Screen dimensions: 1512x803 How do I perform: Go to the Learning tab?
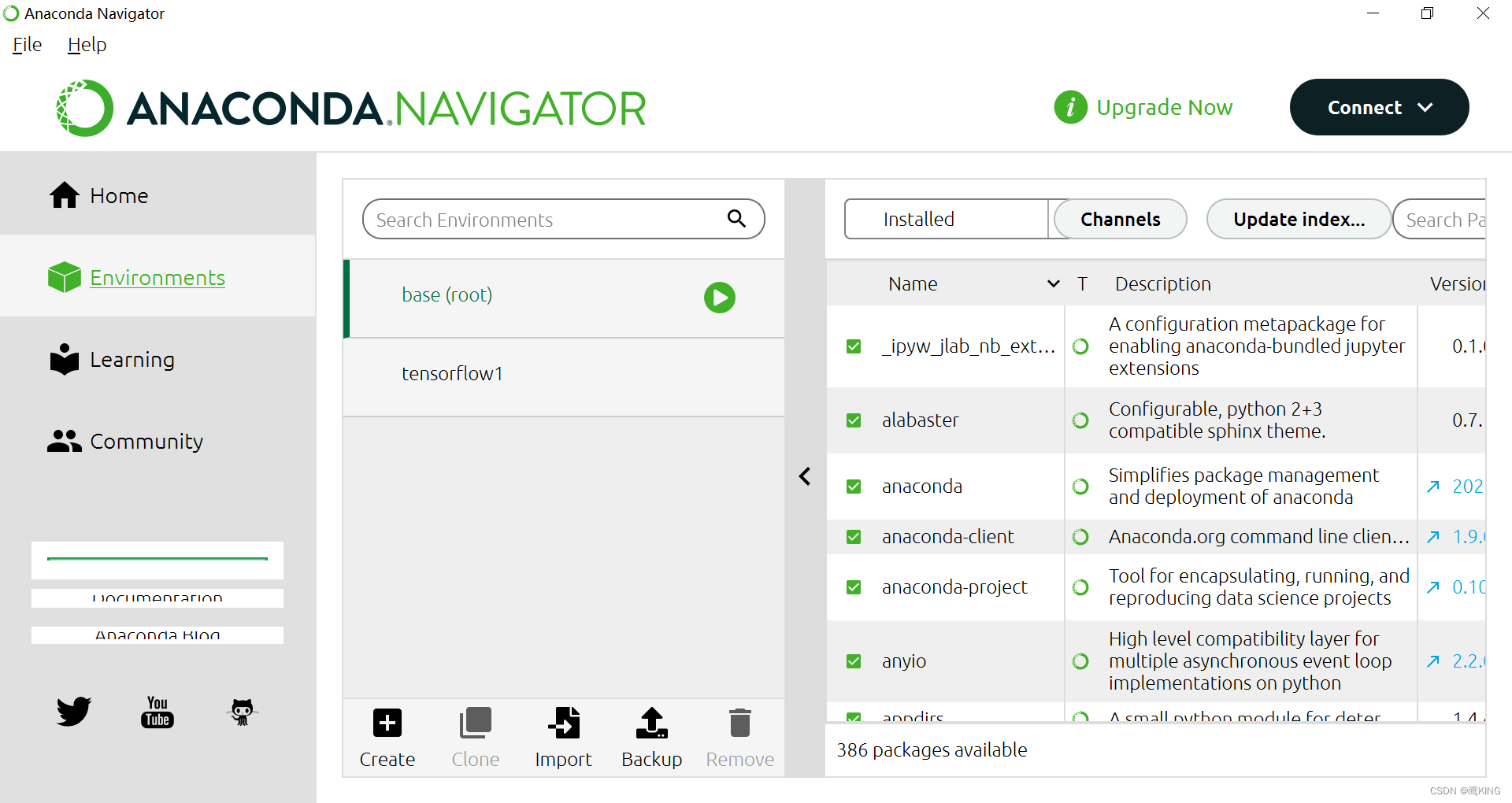point(157,359)
